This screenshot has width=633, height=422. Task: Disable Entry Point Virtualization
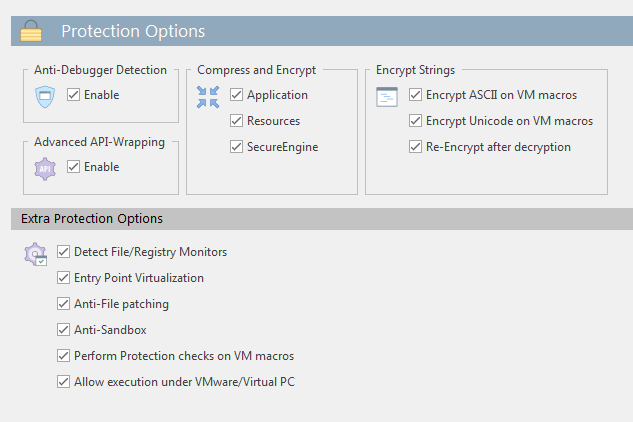63,278
